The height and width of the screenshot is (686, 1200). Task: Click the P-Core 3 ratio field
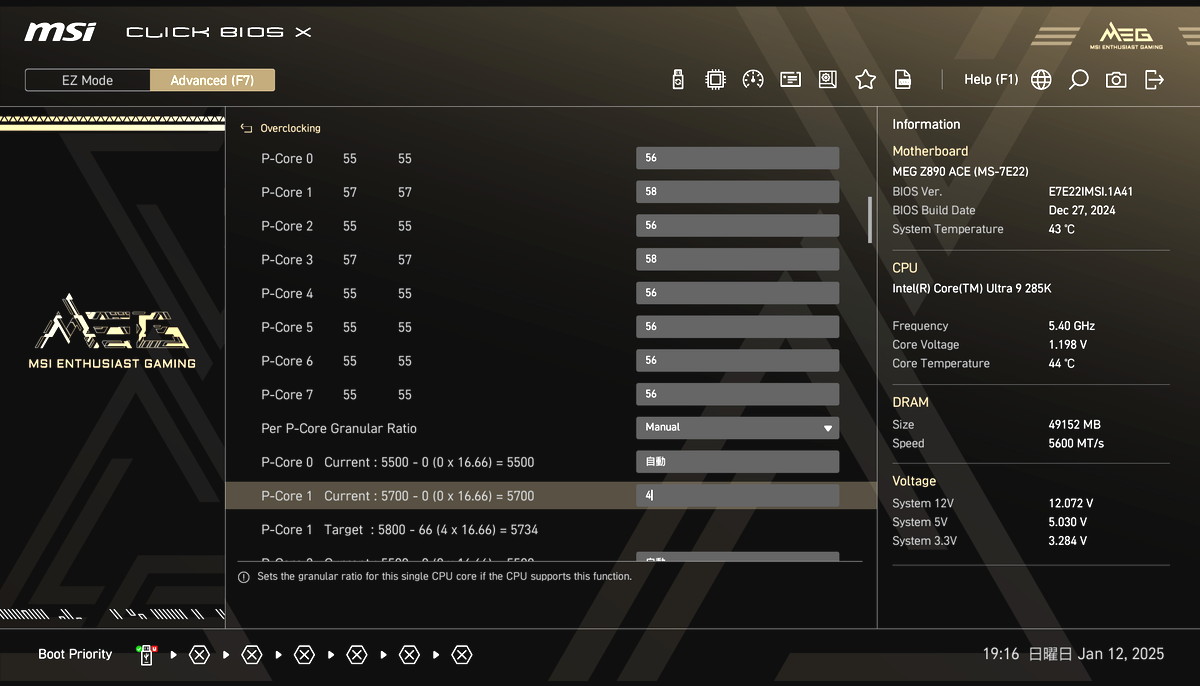pyautogui.click(x=737, y=260)
